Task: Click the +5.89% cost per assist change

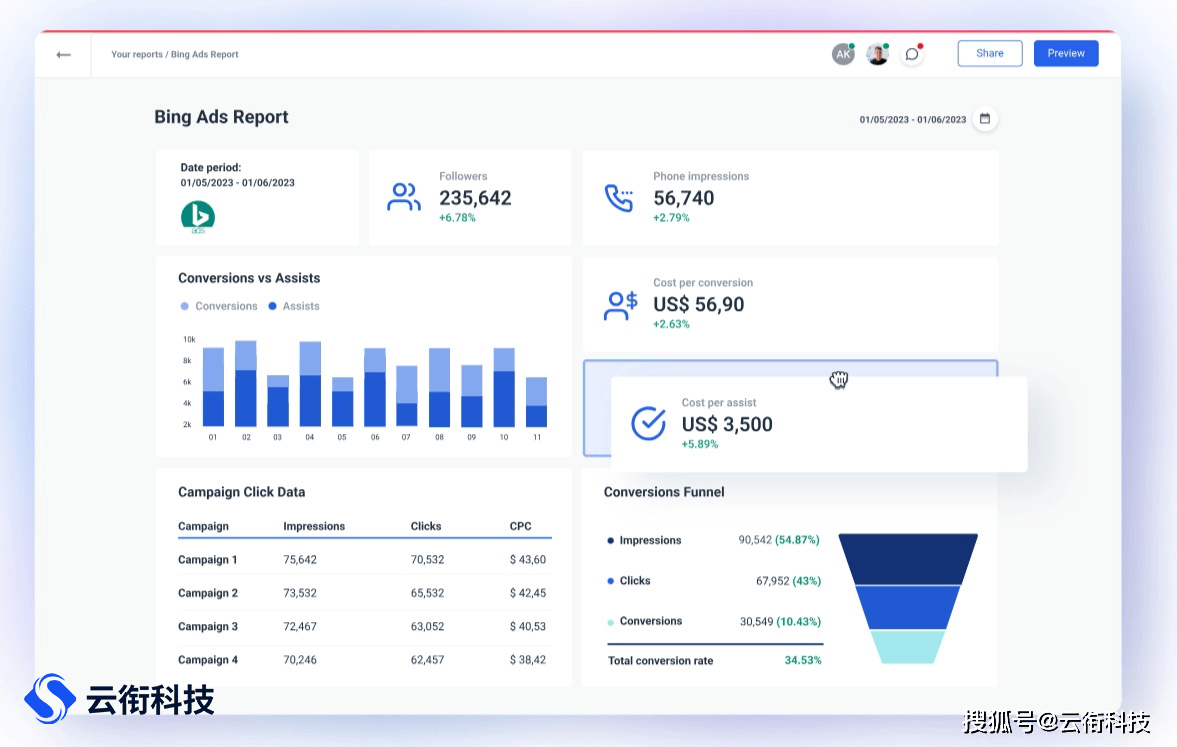Action: coord(700,444)
